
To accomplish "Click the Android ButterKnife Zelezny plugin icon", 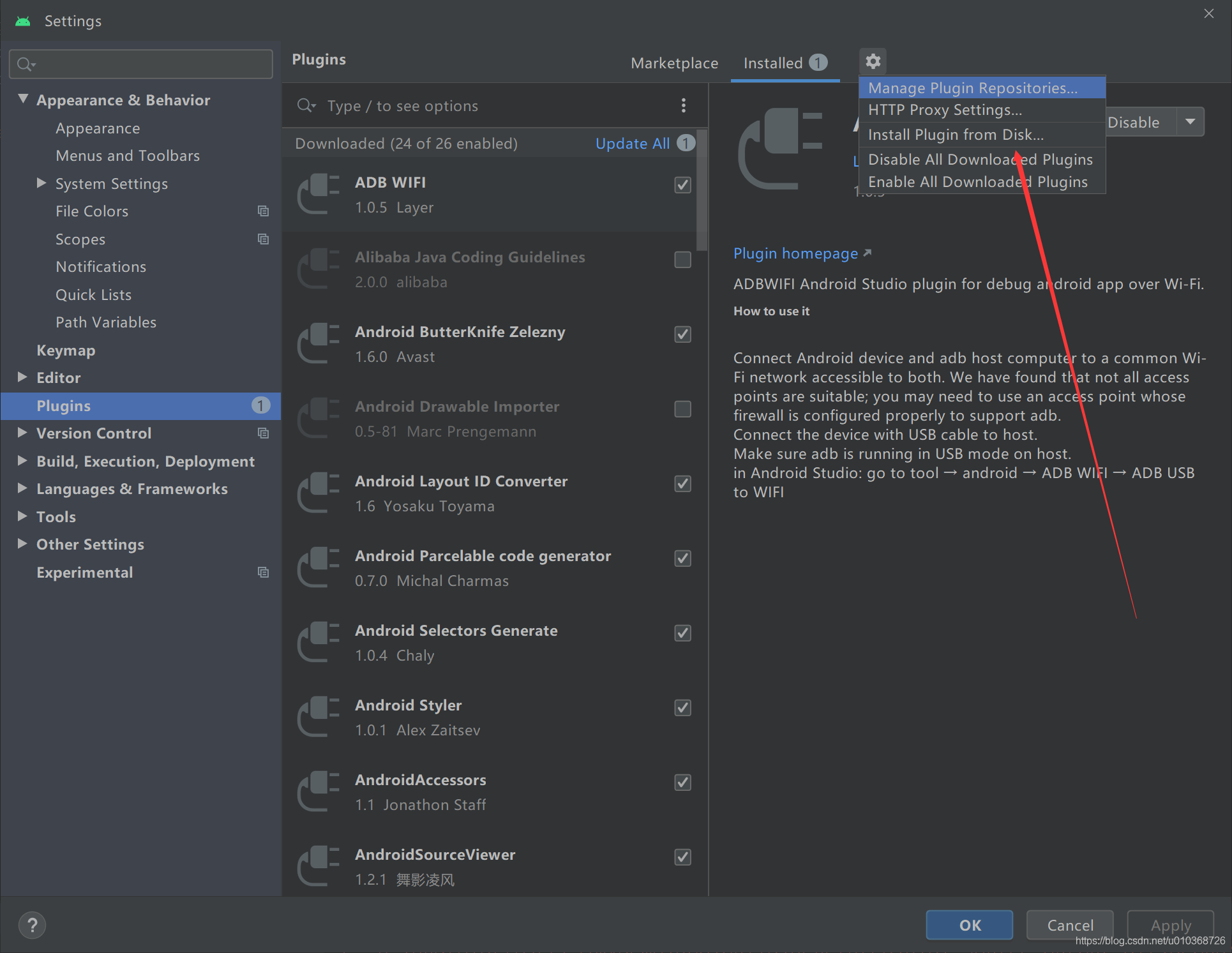I will point(318,343).
